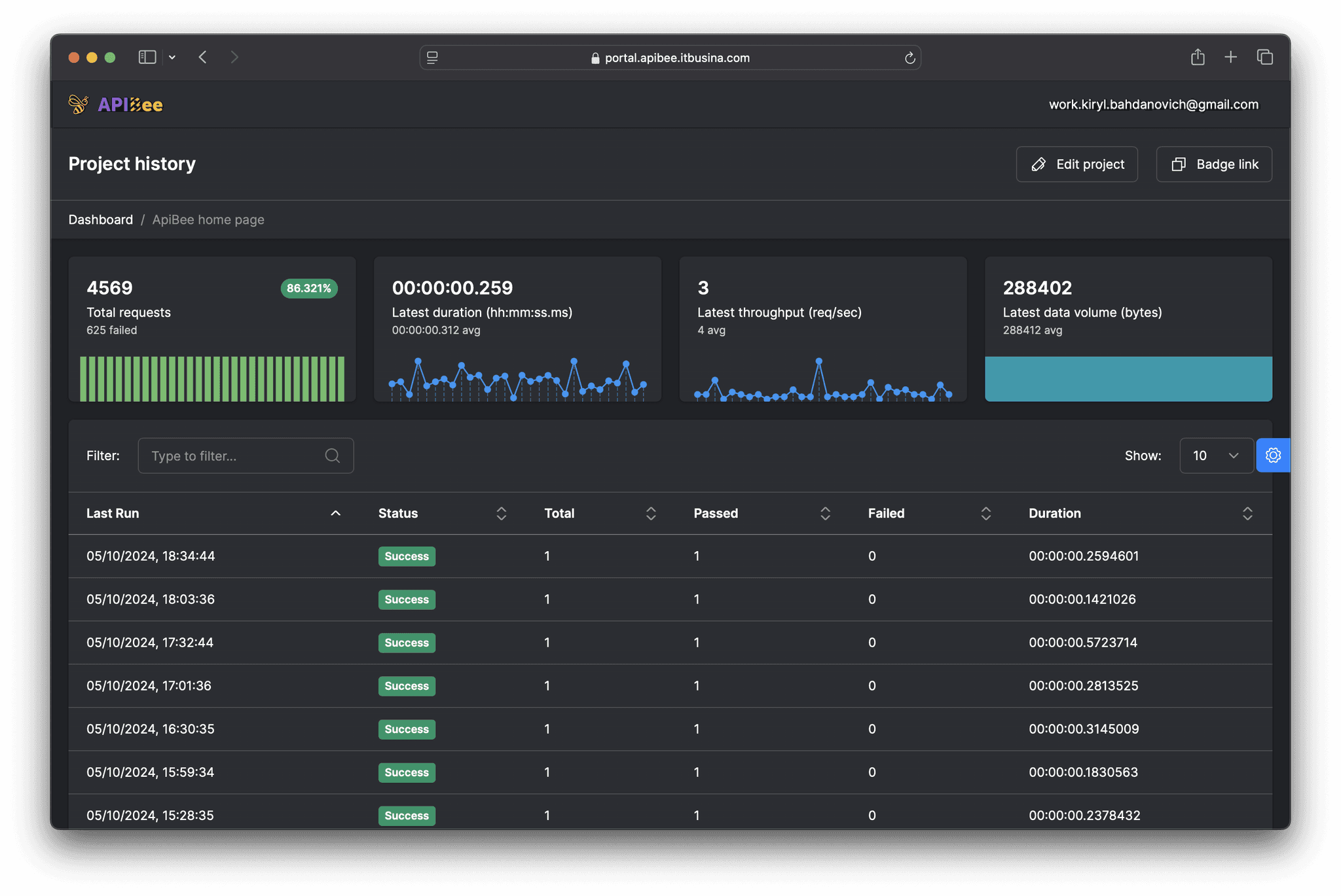Click Success badge in the 15:59:34 row
Screen dimensions: 1341x896
coord(407,772)
